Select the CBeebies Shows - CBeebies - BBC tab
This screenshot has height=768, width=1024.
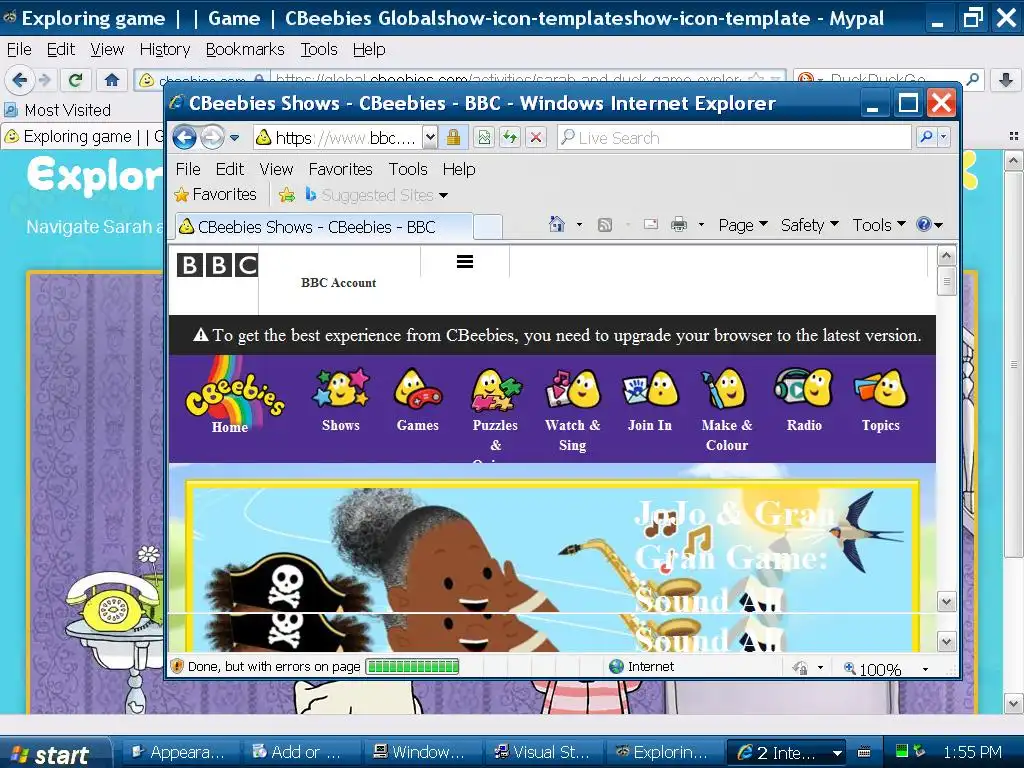point(323,227)
